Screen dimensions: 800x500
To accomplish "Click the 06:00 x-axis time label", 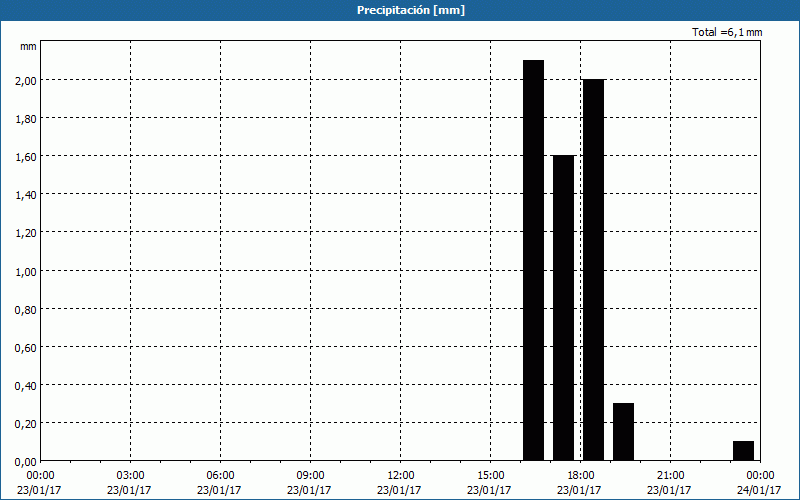I will pos(220,476).
